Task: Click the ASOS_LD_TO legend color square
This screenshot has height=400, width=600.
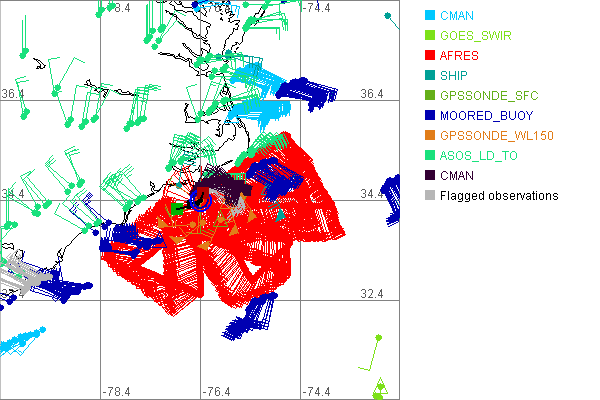Action: point(430,156)
